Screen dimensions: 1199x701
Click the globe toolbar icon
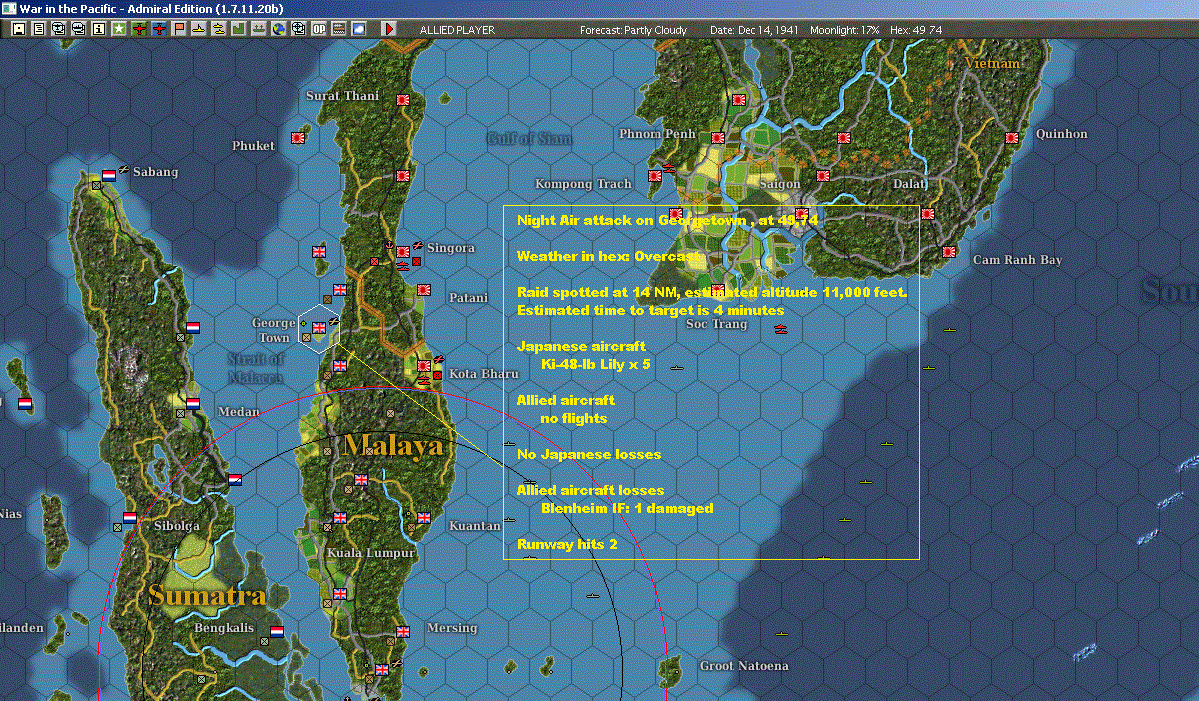(279, 29)
